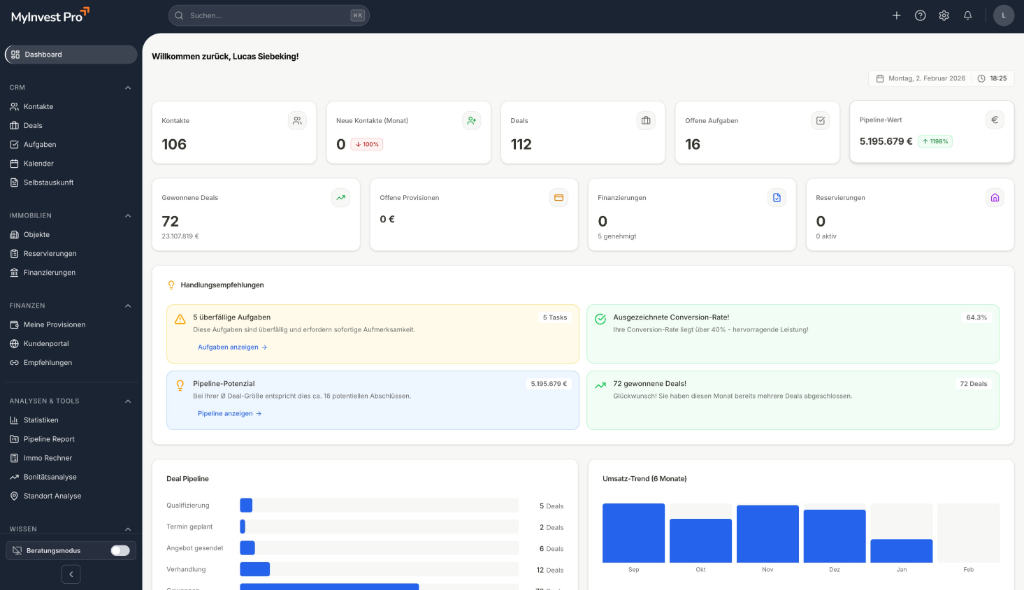The height and width of the screenshot is (590, 1024).
Task: Collapse the CRM sidebar section
Action: (128, 88)
